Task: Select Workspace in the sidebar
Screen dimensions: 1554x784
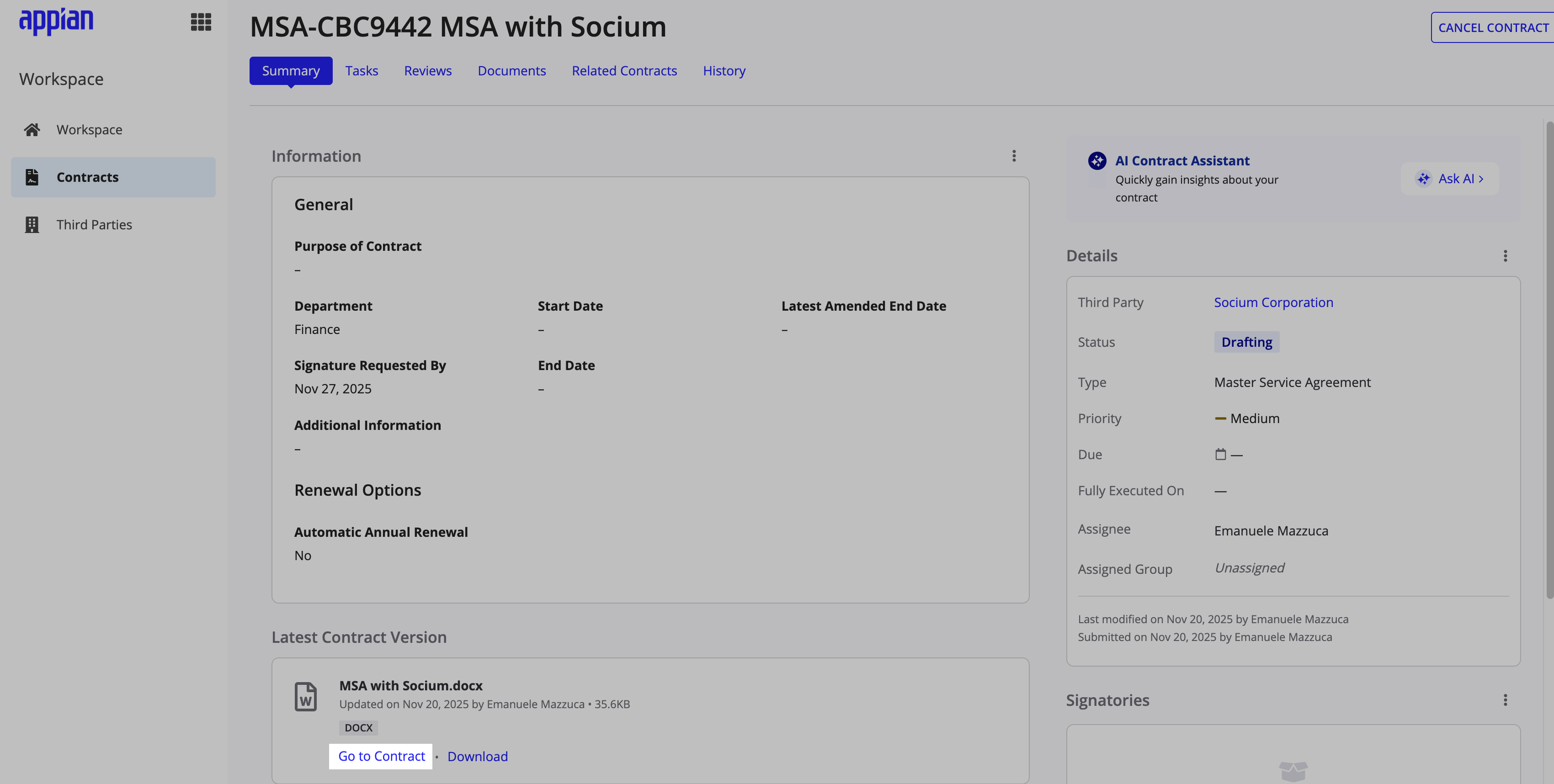Action: point(113,130)
